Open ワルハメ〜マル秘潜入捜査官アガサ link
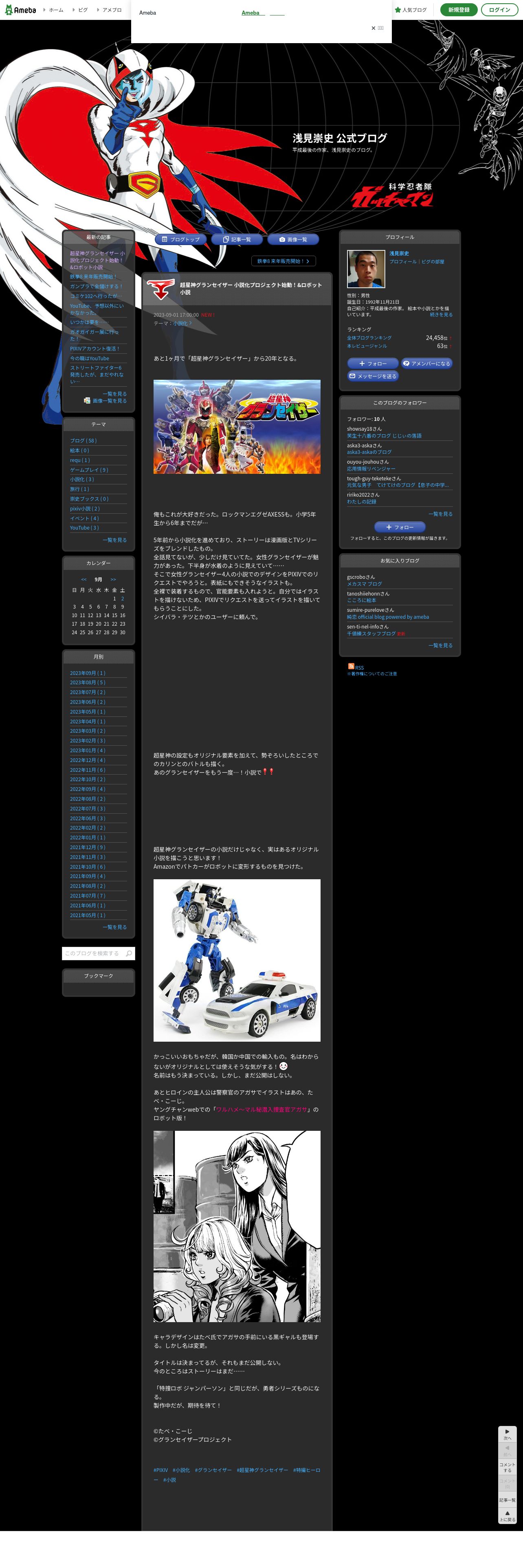This screenshot has height=1568, width=523. (x=262, y=1109)
